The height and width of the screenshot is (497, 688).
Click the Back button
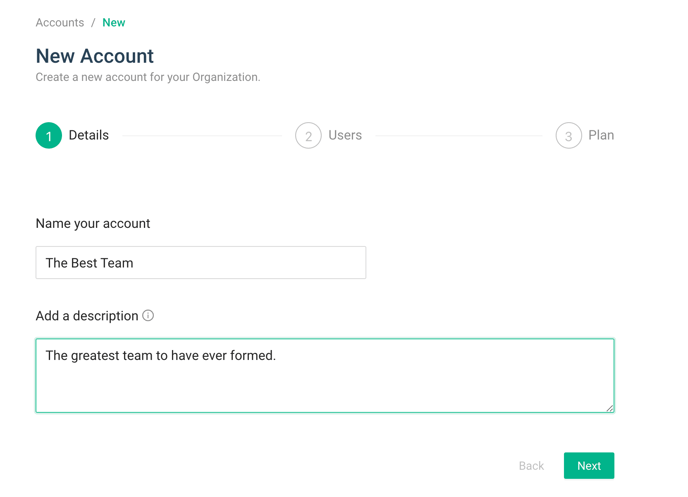[531, 466]
